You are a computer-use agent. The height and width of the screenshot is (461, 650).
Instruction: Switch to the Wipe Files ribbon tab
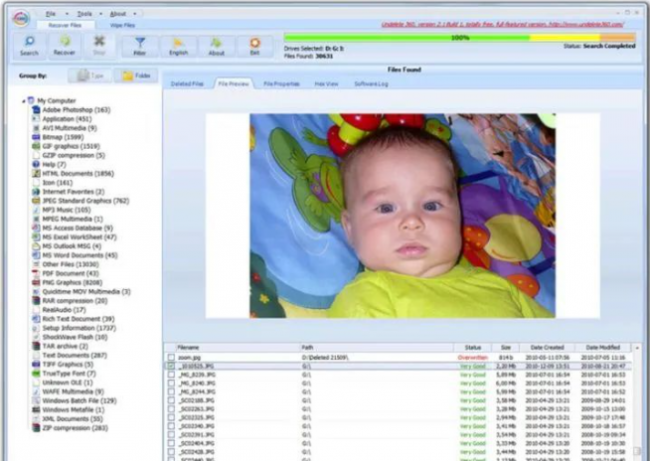pyautogui.click(x=122, y=25)
